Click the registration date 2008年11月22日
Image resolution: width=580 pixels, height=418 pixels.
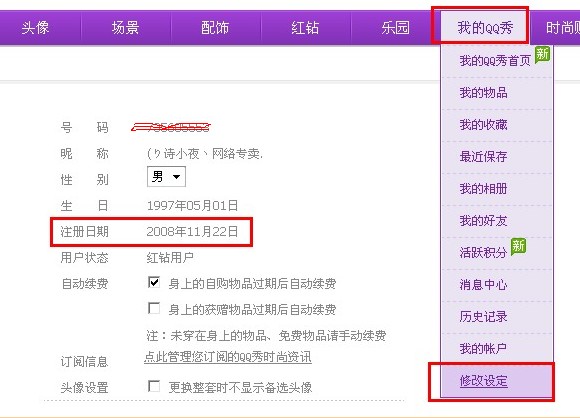tap(192, 232)
